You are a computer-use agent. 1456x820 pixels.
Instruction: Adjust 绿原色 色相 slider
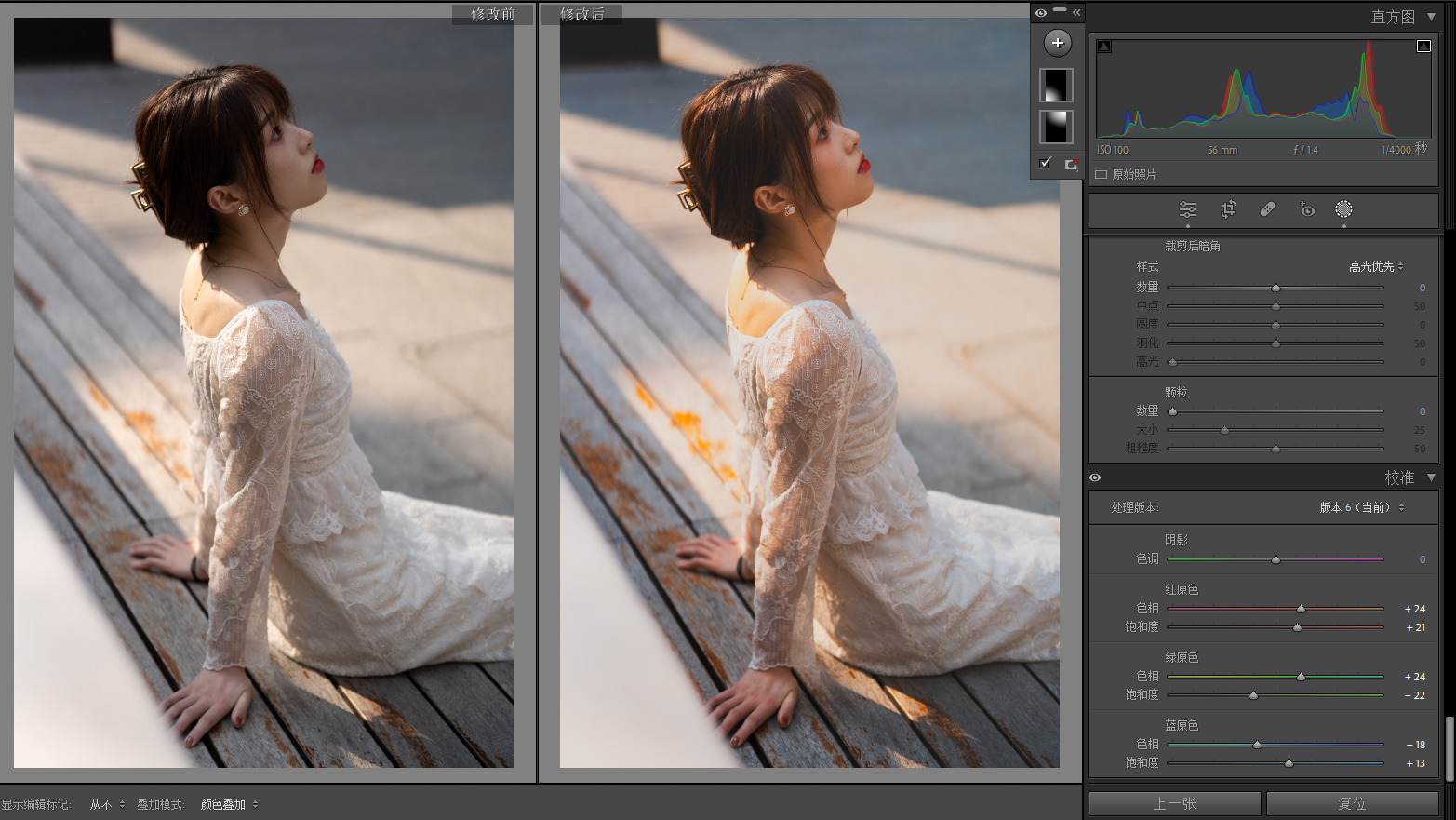pos(1276,677)
